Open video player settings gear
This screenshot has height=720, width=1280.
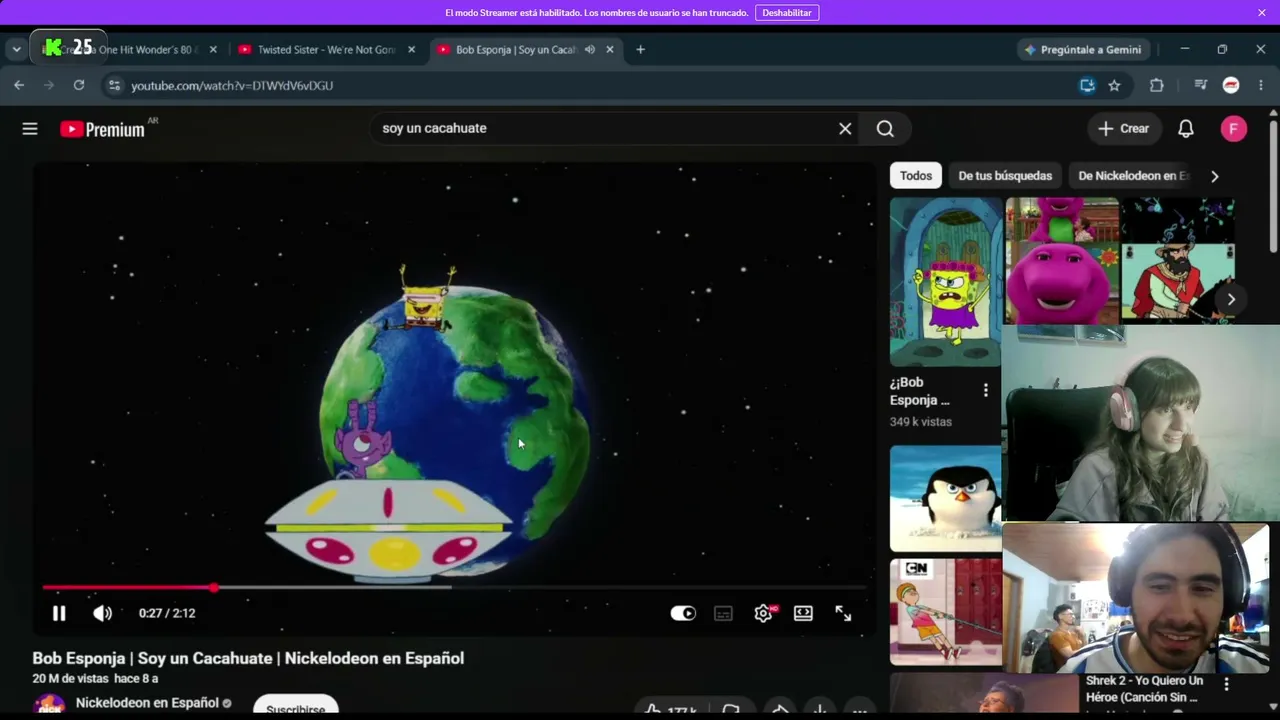point(763,613)
